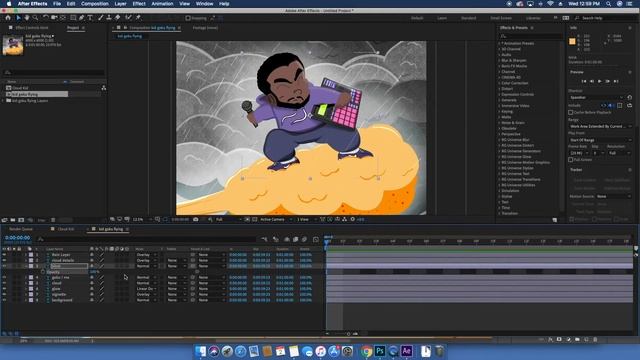Switch to the Cloud Kill timeline tab
The image size is (640, 360).
[x=66, y=229]
